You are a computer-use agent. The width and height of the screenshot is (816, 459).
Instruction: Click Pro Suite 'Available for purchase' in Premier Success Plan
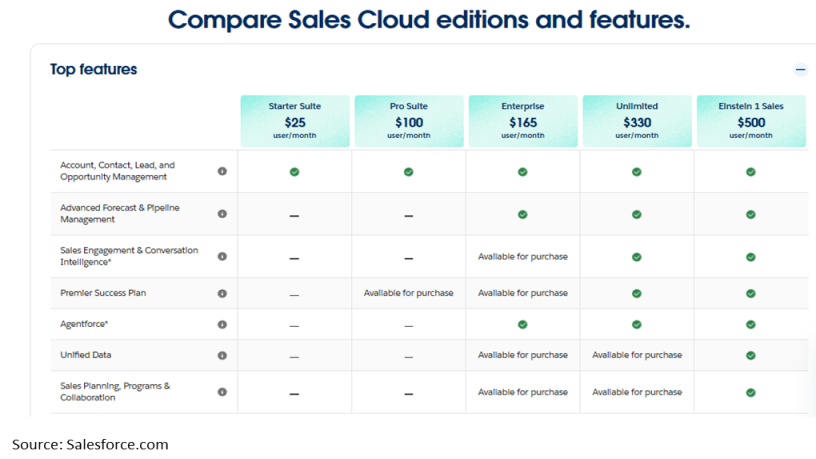point(409,293)
